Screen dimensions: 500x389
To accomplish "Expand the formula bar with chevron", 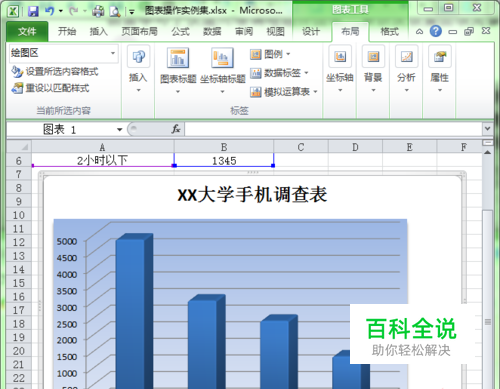I will [x=488, y=128].
